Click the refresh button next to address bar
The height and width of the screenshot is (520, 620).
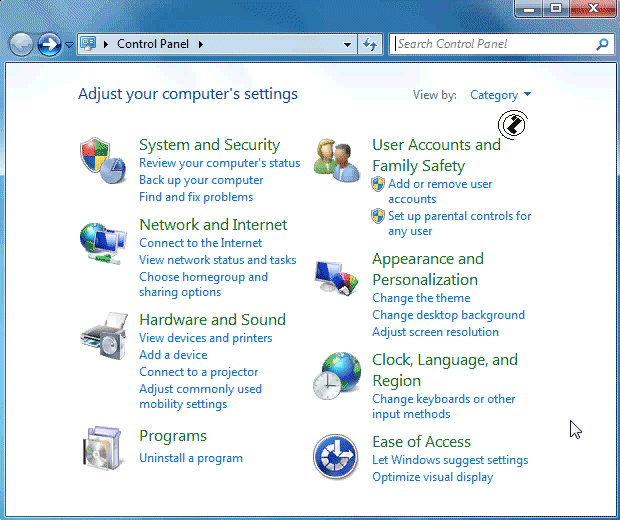click(x=370, y=44)
